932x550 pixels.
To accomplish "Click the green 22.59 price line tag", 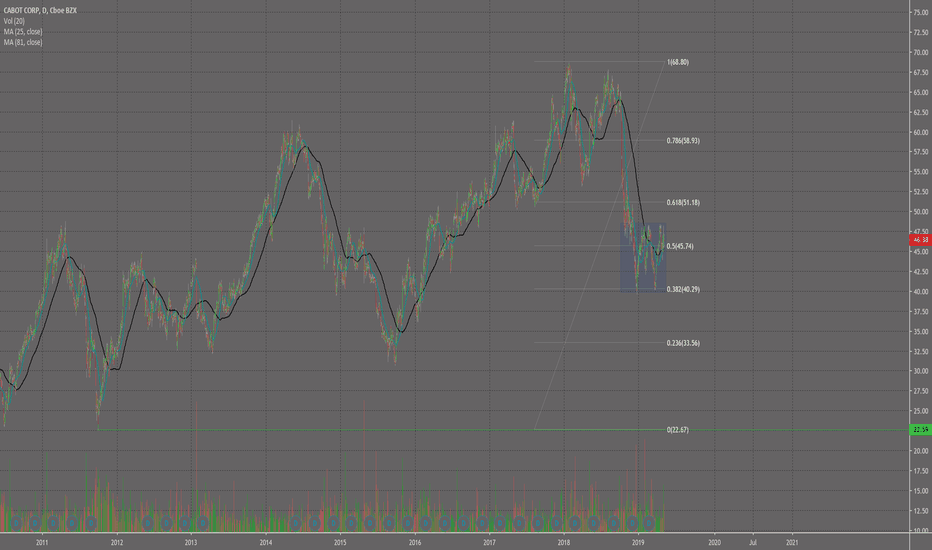I will coord(920,429).
